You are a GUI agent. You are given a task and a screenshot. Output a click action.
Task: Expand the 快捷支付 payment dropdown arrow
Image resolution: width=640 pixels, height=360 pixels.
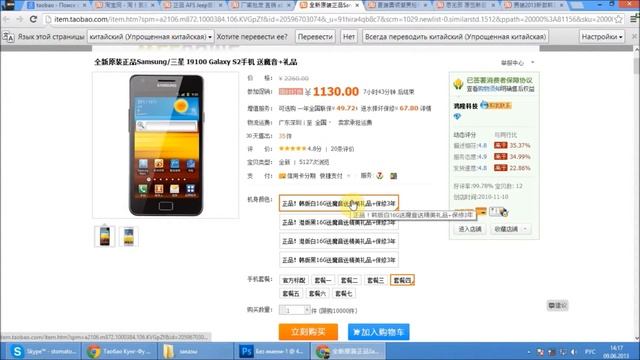(x=349, y=176)
